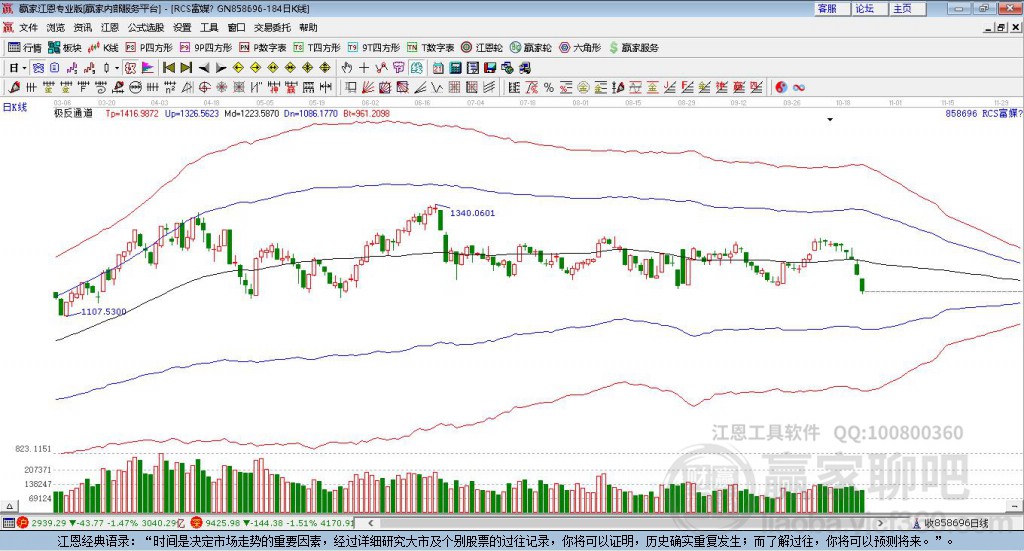Click the Md=1223.5870 indicator value
Image resolution: width=1024 pixels, height=551 pixels.
(251, 114)
